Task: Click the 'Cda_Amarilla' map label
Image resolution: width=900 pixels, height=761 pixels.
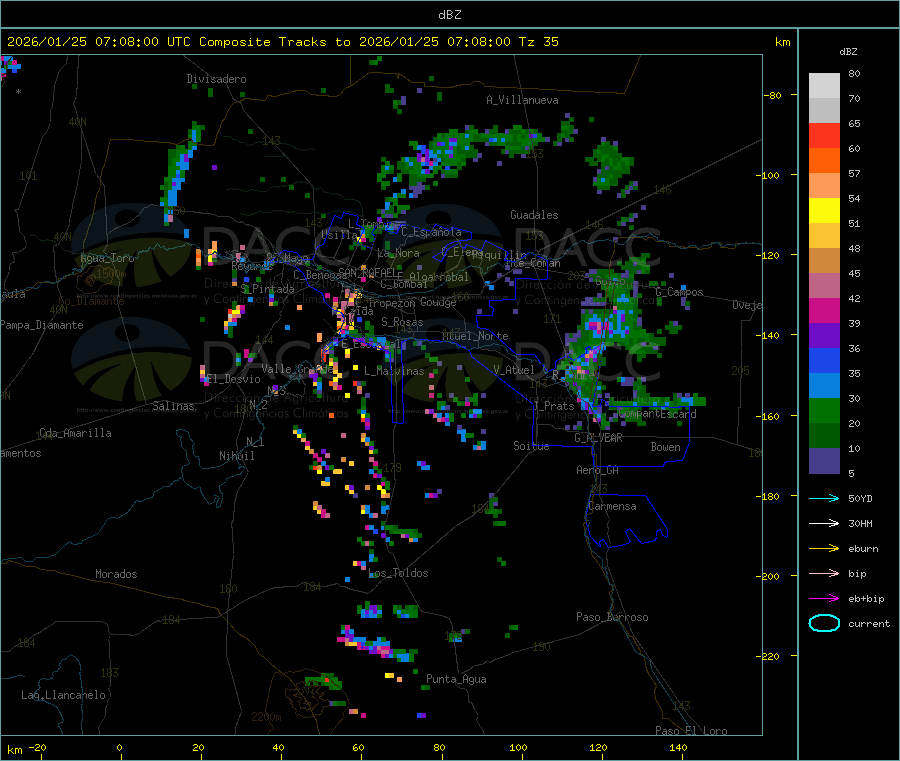Action: click(75, 433)
